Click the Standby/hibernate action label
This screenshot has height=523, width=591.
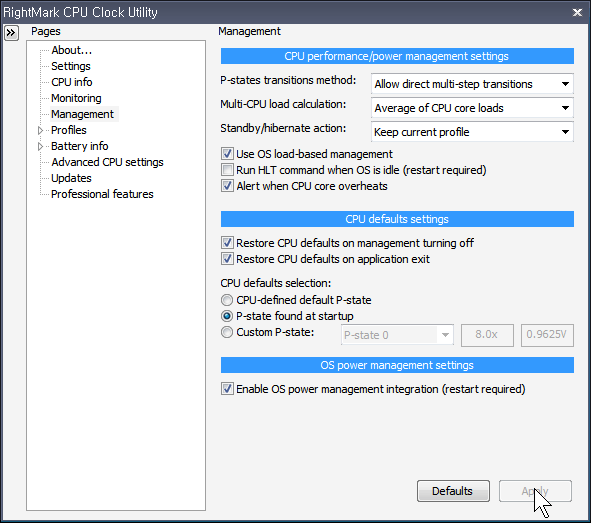point(283,128)
